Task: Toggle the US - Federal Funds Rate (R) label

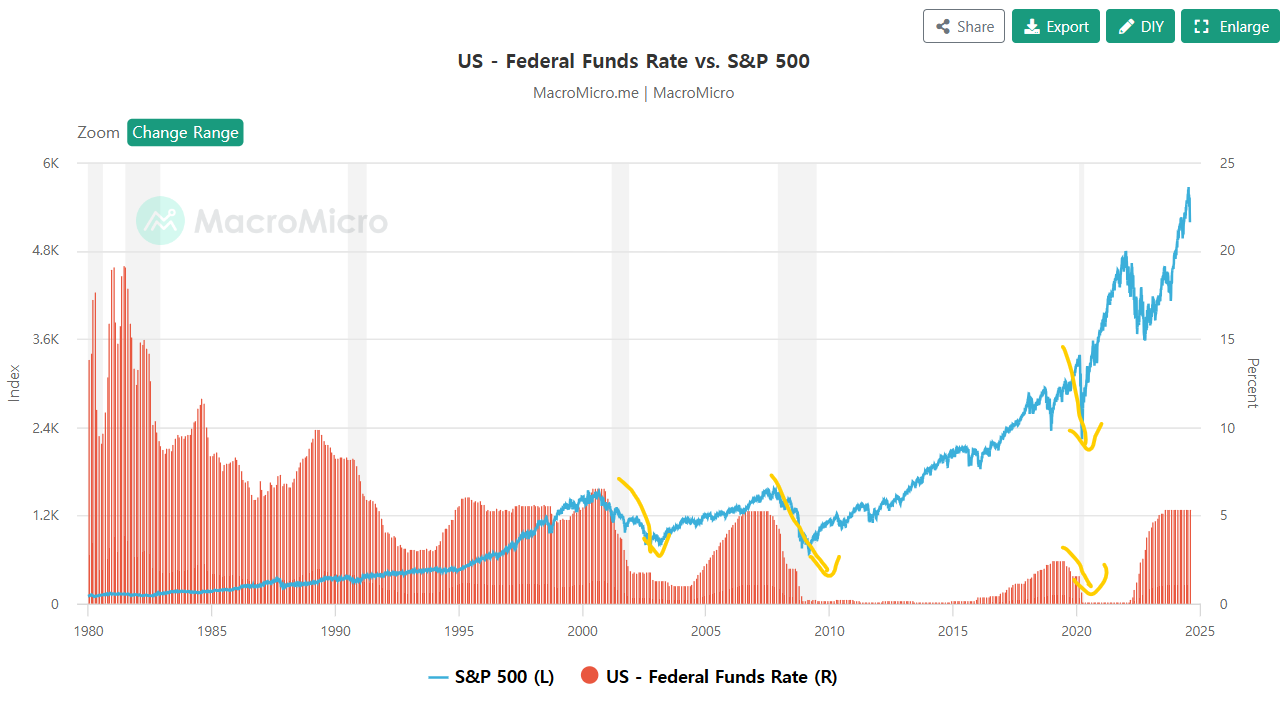Action: pos(721,677)
